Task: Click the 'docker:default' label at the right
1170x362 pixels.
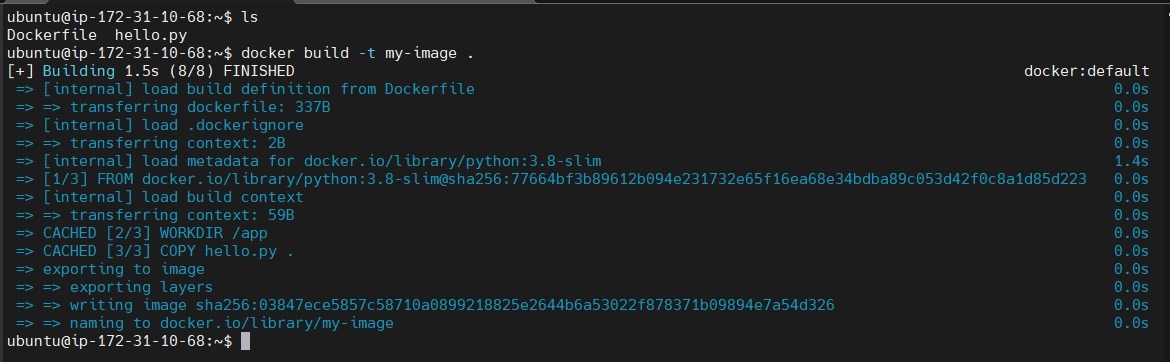Action: point(1086,71)
